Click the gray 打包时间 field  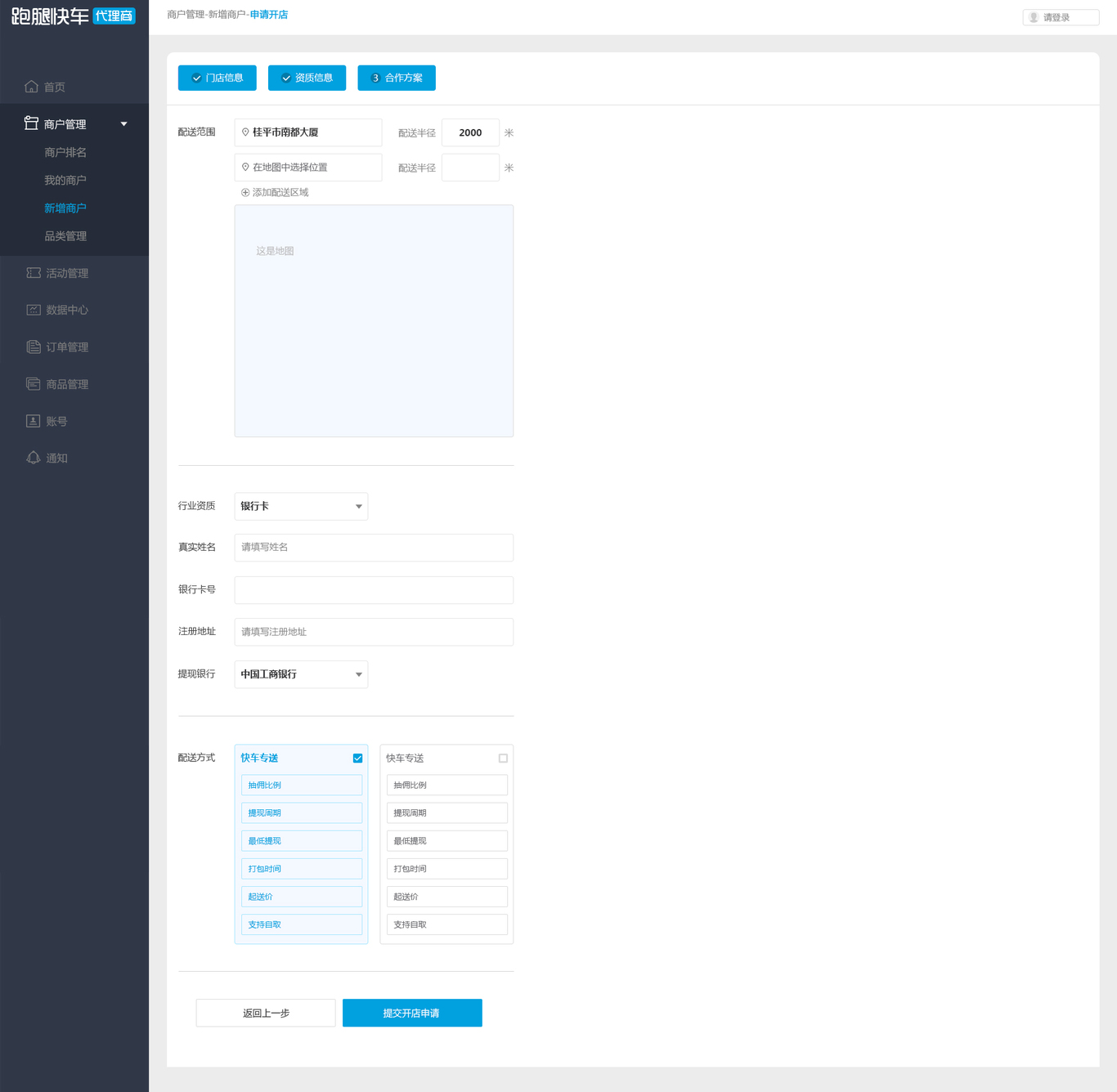[x=447, y=868]
